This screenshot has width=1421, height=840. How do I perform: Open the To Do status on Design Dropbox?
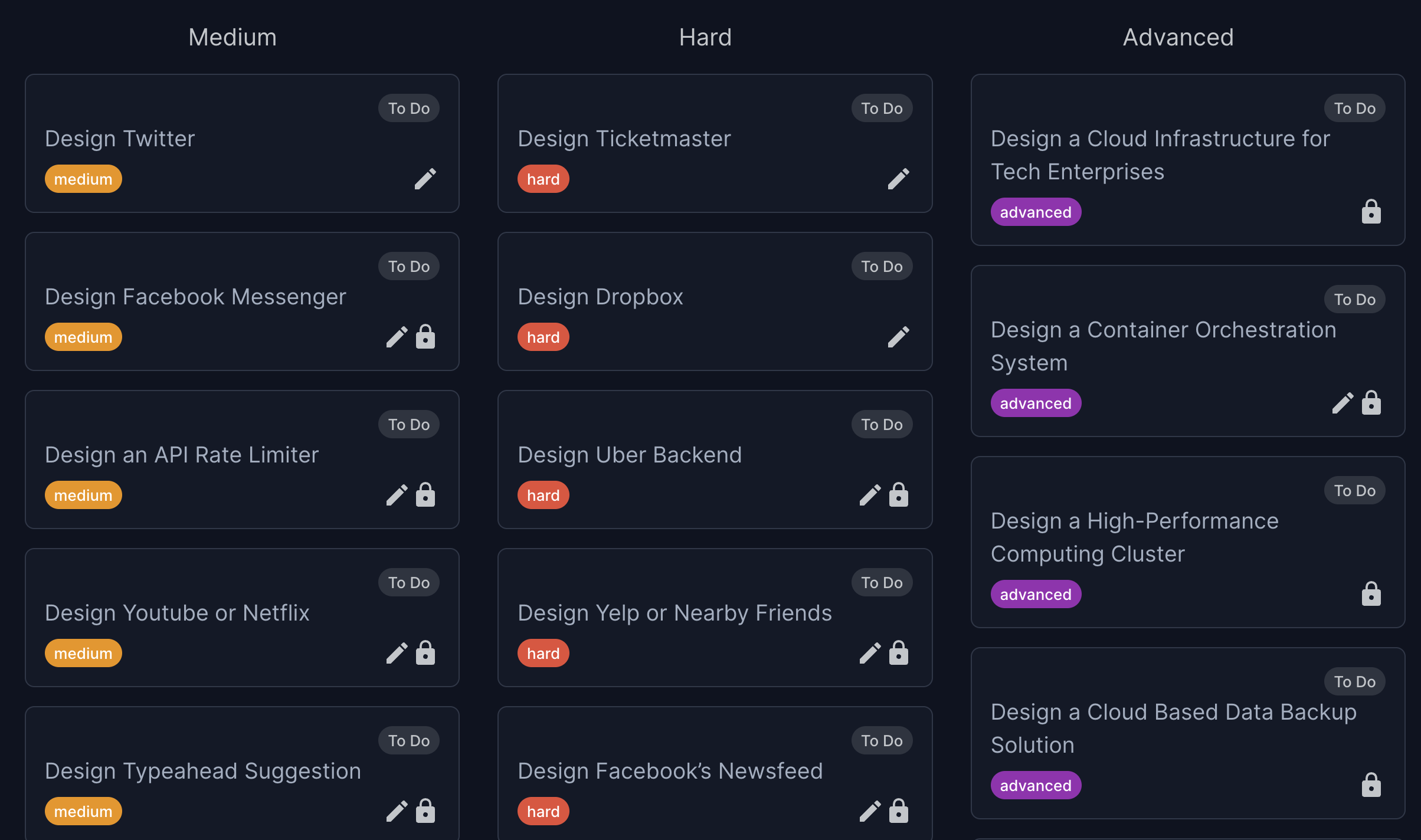(882, 266)
